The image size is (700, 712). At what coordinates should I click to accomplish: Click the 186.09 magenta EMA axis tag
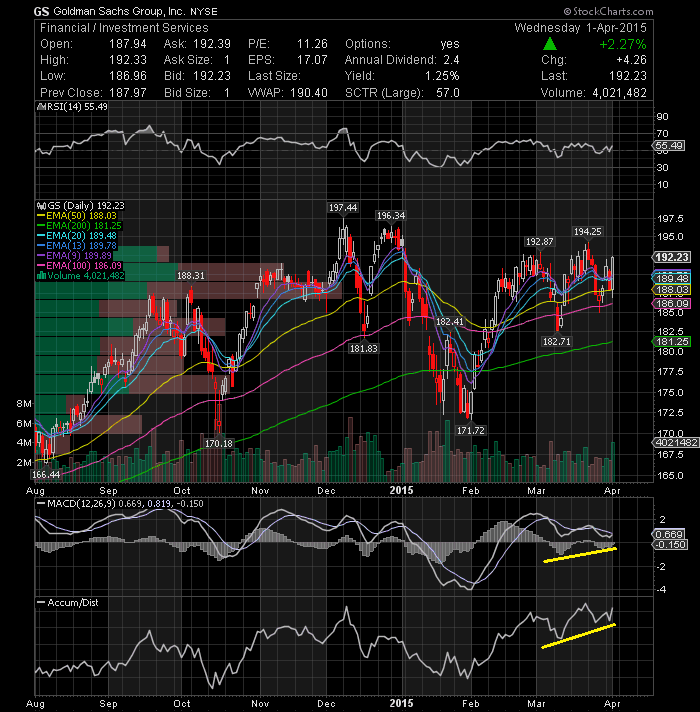coord(671,304)
